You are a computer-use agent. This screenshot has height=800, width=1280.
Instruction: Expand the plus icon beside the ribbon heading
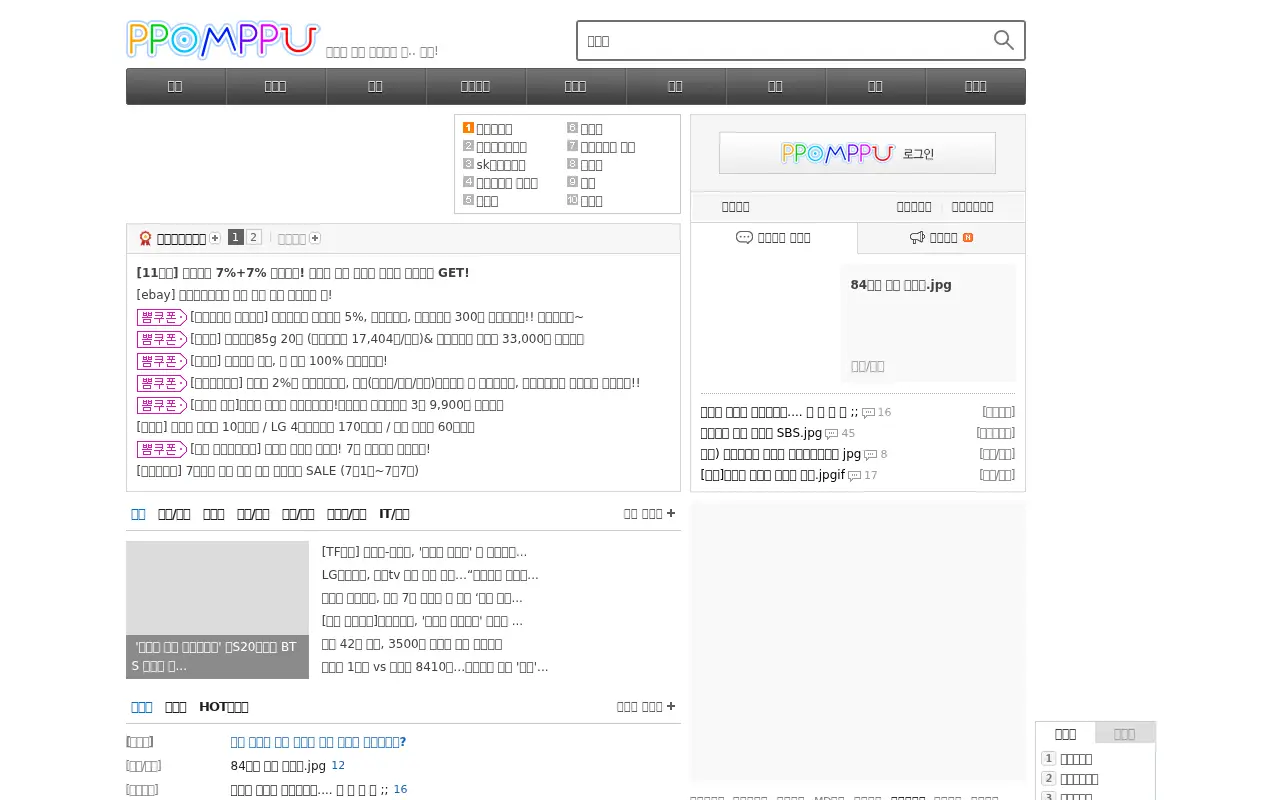coord(215,238)
